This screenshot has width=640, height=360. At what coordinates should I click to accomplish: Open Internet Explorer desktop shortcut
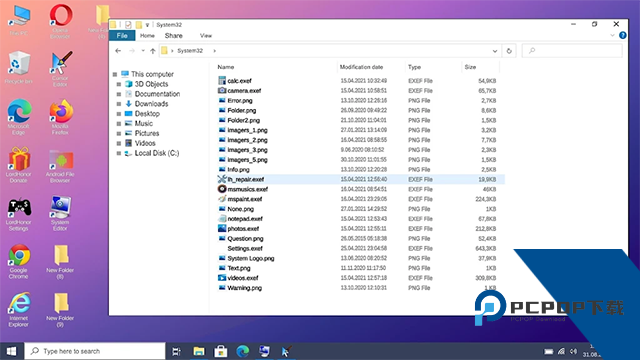tap(19, 309)
